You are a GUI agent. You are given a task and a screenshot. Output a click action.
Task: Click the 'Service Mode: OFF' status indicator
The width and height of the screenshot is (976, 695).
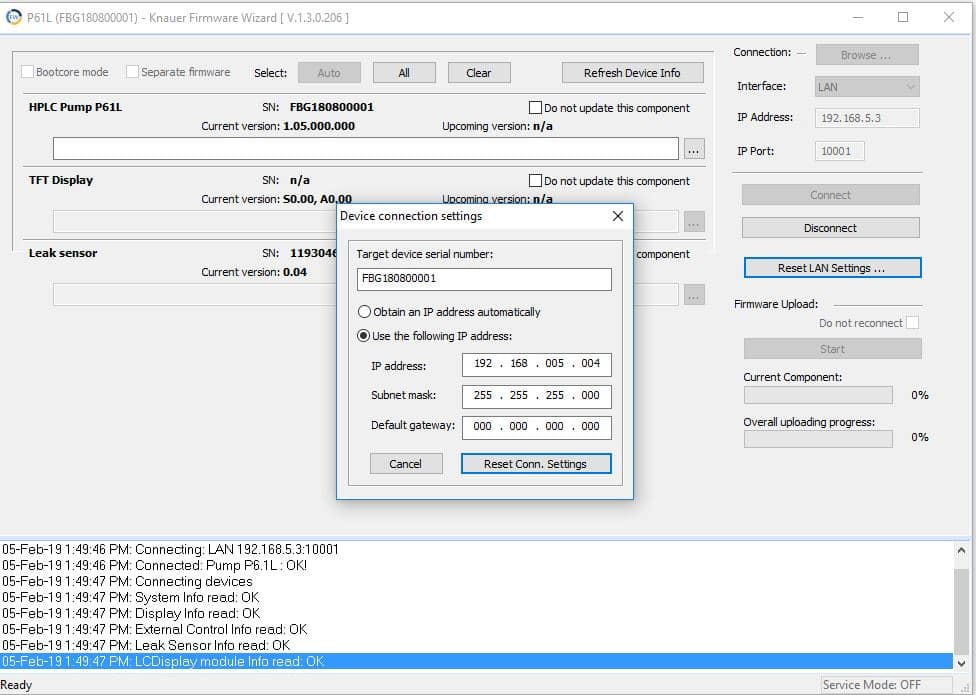[x=871, y=685]
